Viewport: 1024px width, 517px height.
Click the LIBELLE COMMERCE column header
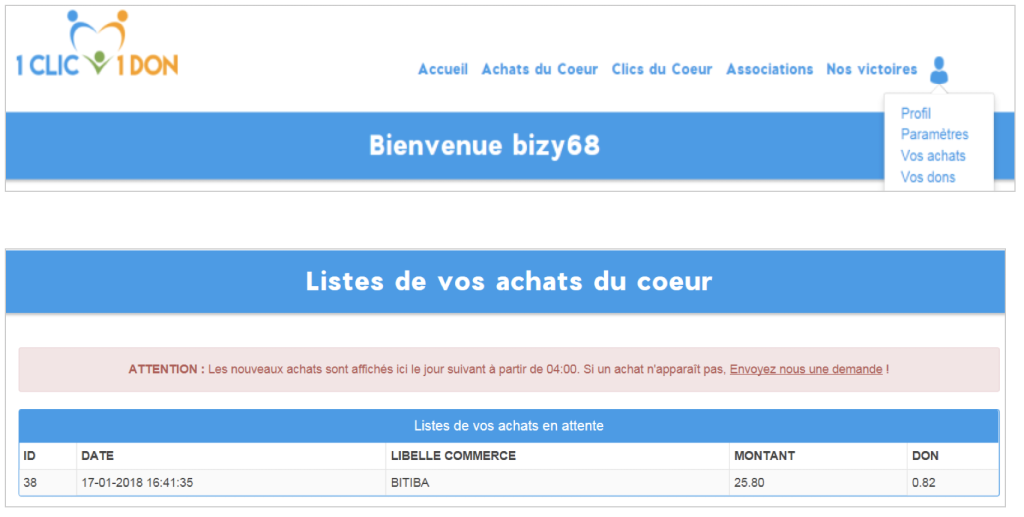click(558, 456)
